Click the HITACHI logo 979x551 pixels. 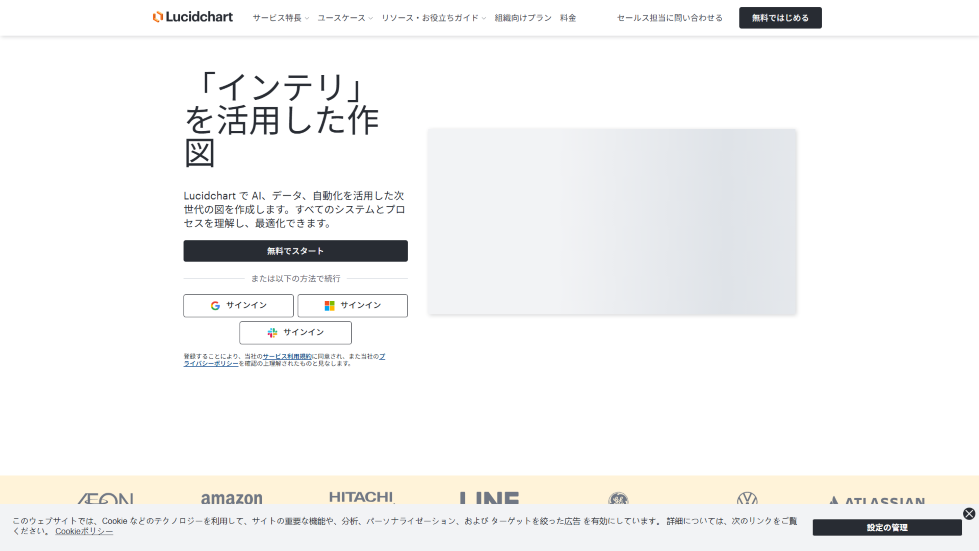pyautogui.click(x=362, y=497)
